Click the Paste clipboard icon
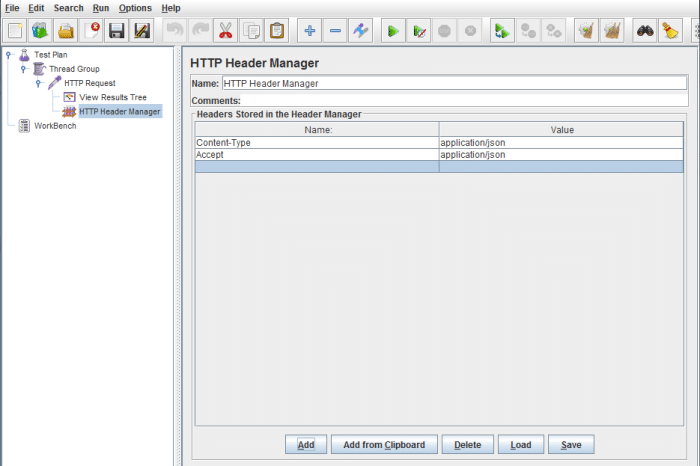Viewport: 700px width, 466px height. [277, 31]
